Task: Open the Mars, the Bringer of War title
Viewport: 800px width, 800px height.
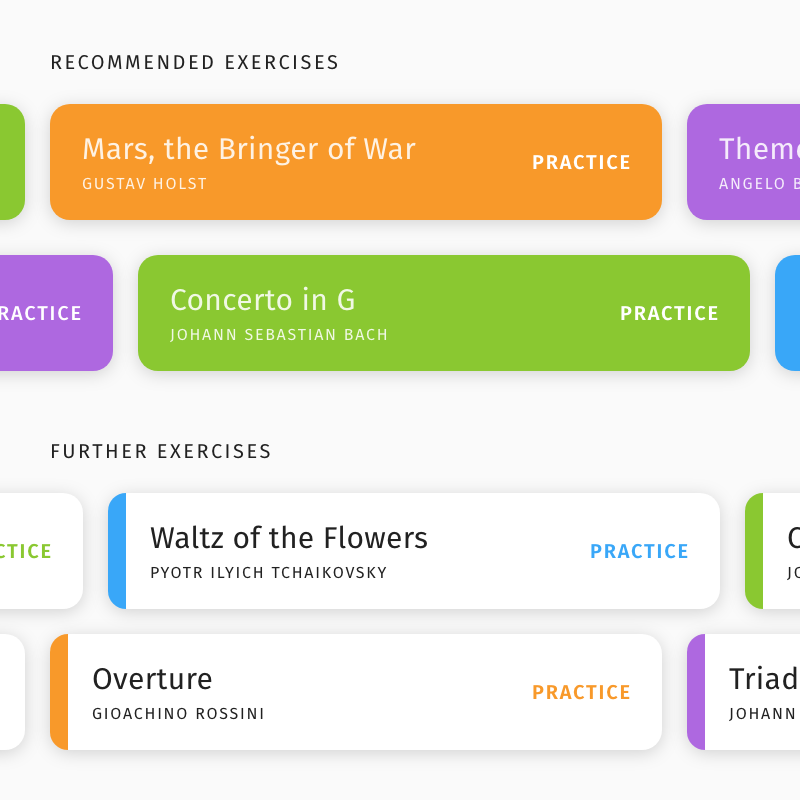Action: pyautogui.click(x=249, y=149)
